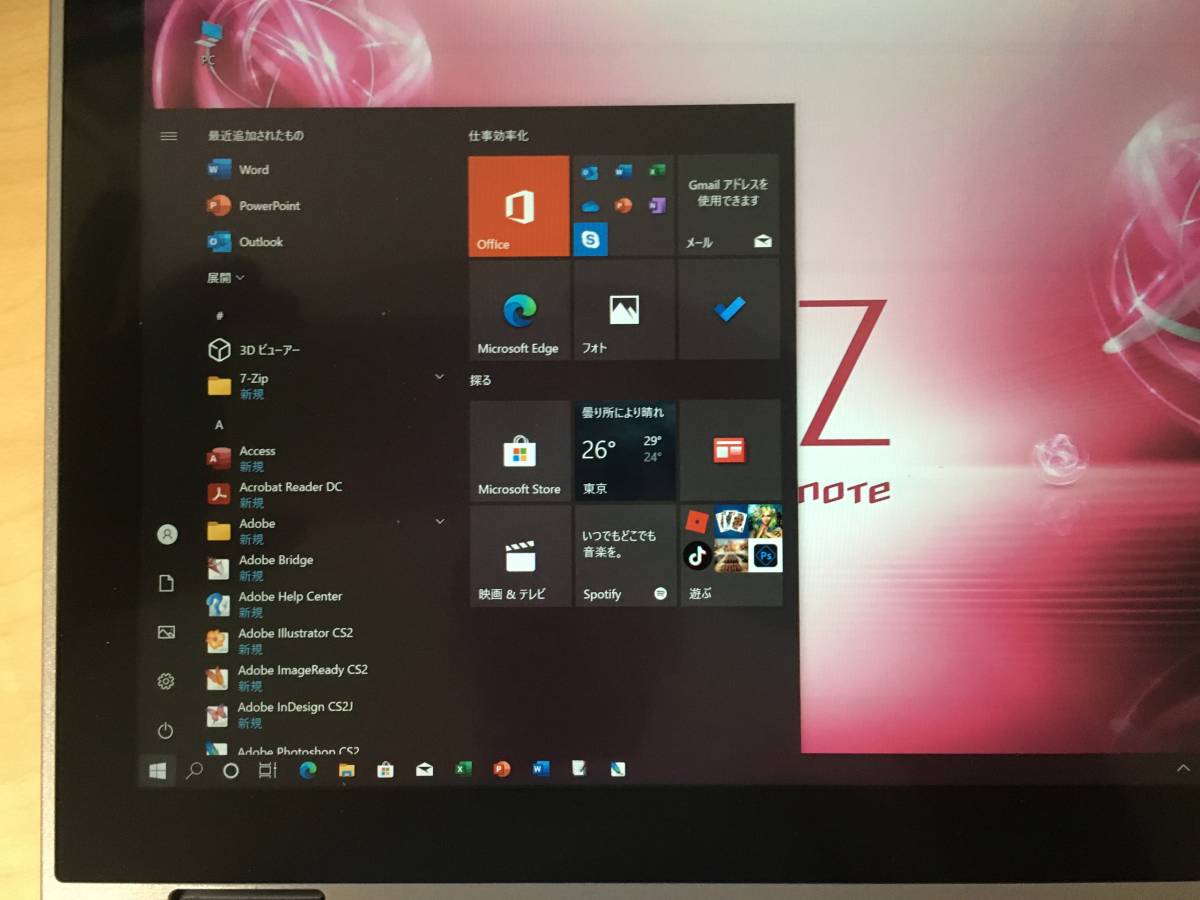Open Documents from the Start sidebar
This screenshot has width=1200, height=900.
pyautogui.click(x=167, y=584)
